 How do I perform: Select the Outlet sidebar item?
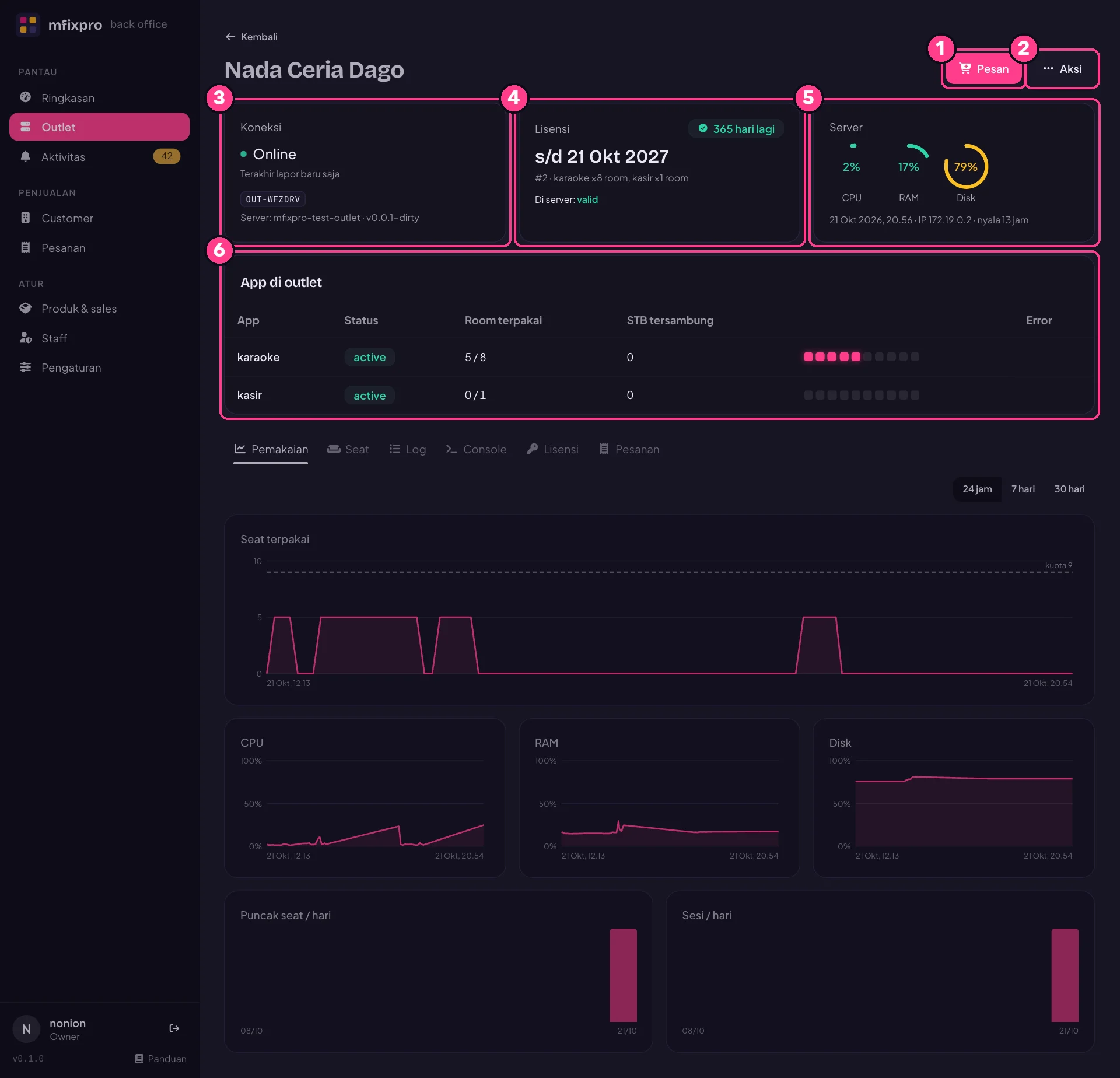[x=99, y=127]
